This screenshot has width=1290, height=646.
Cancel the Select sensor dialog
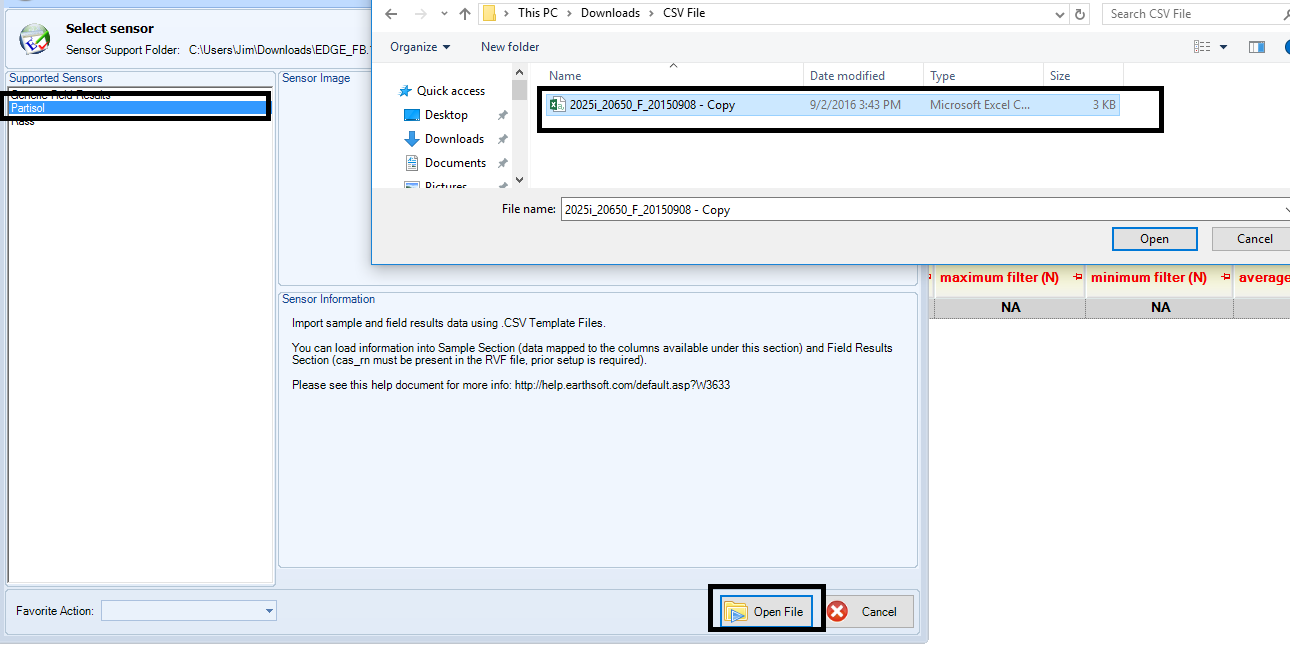point(868,612)
